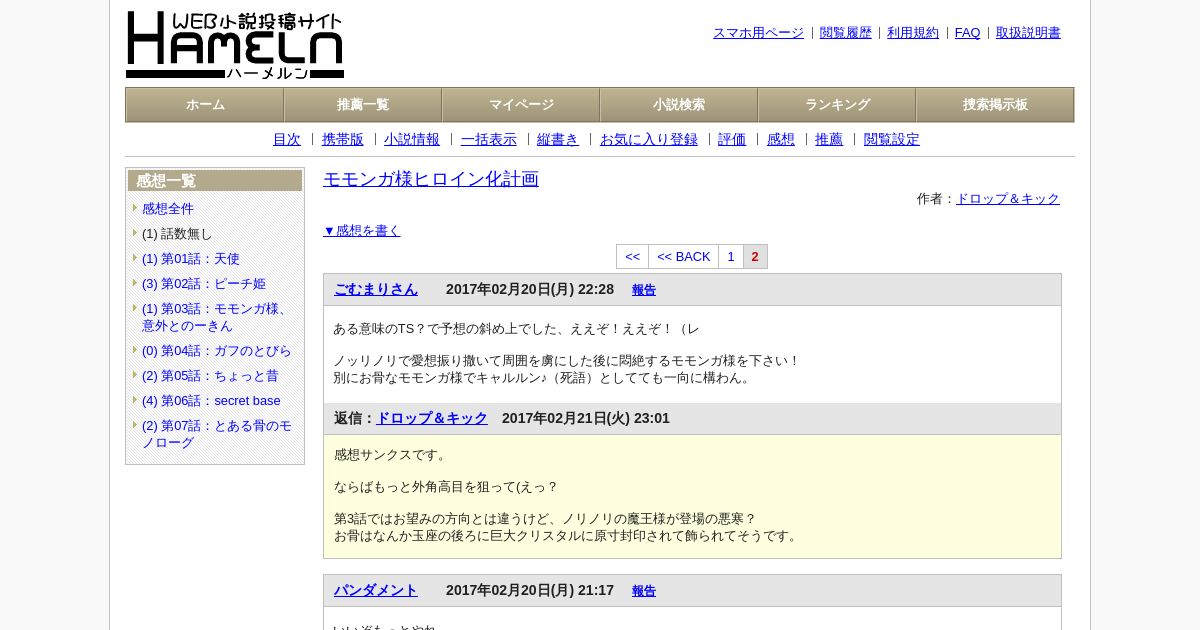Open 評価 in the sub navigation
The height and width of the screenshot is (630, 1200).
pos(732,140)
